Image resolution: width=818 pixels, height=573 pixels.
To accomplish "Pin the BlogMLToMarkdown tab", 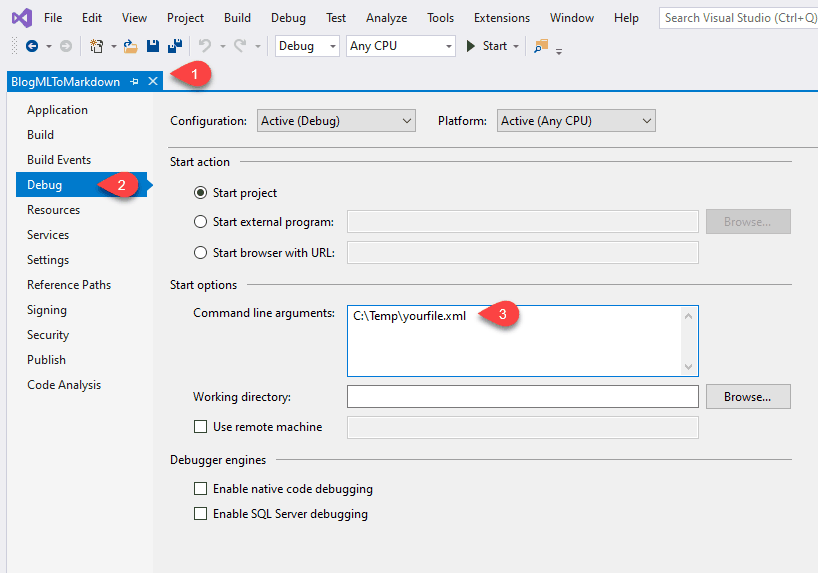I will click(x=134, y=82).
